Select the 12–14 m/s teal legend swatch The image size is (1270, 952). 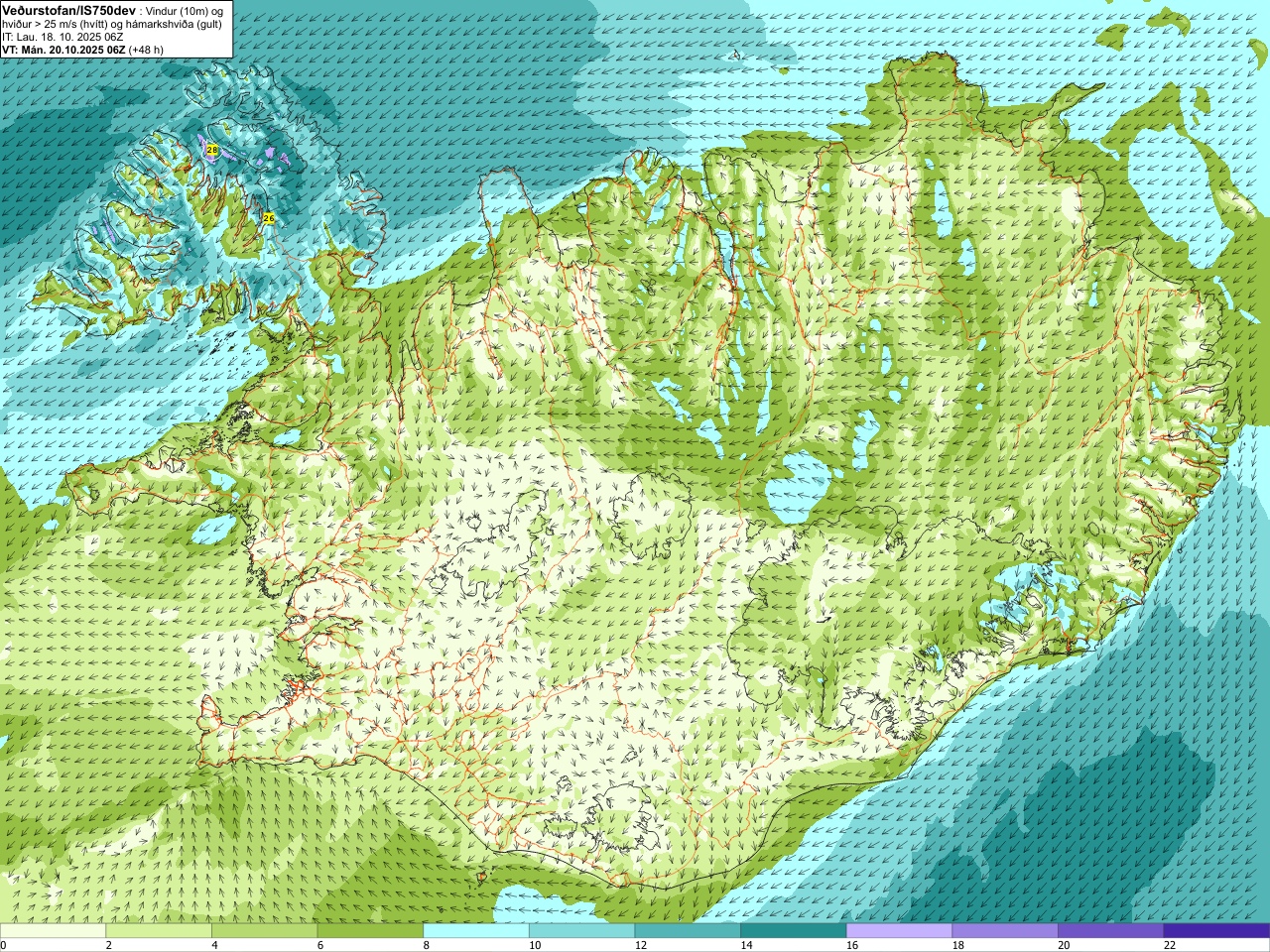688,931
